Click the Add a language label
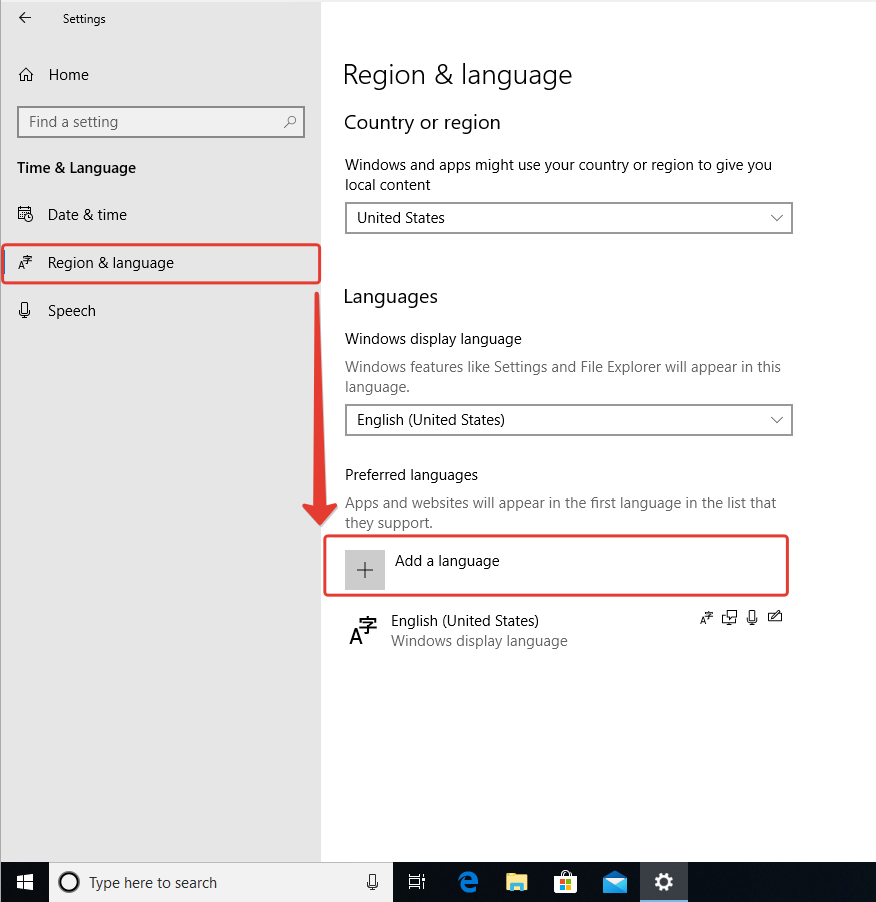 click(447, 561)
